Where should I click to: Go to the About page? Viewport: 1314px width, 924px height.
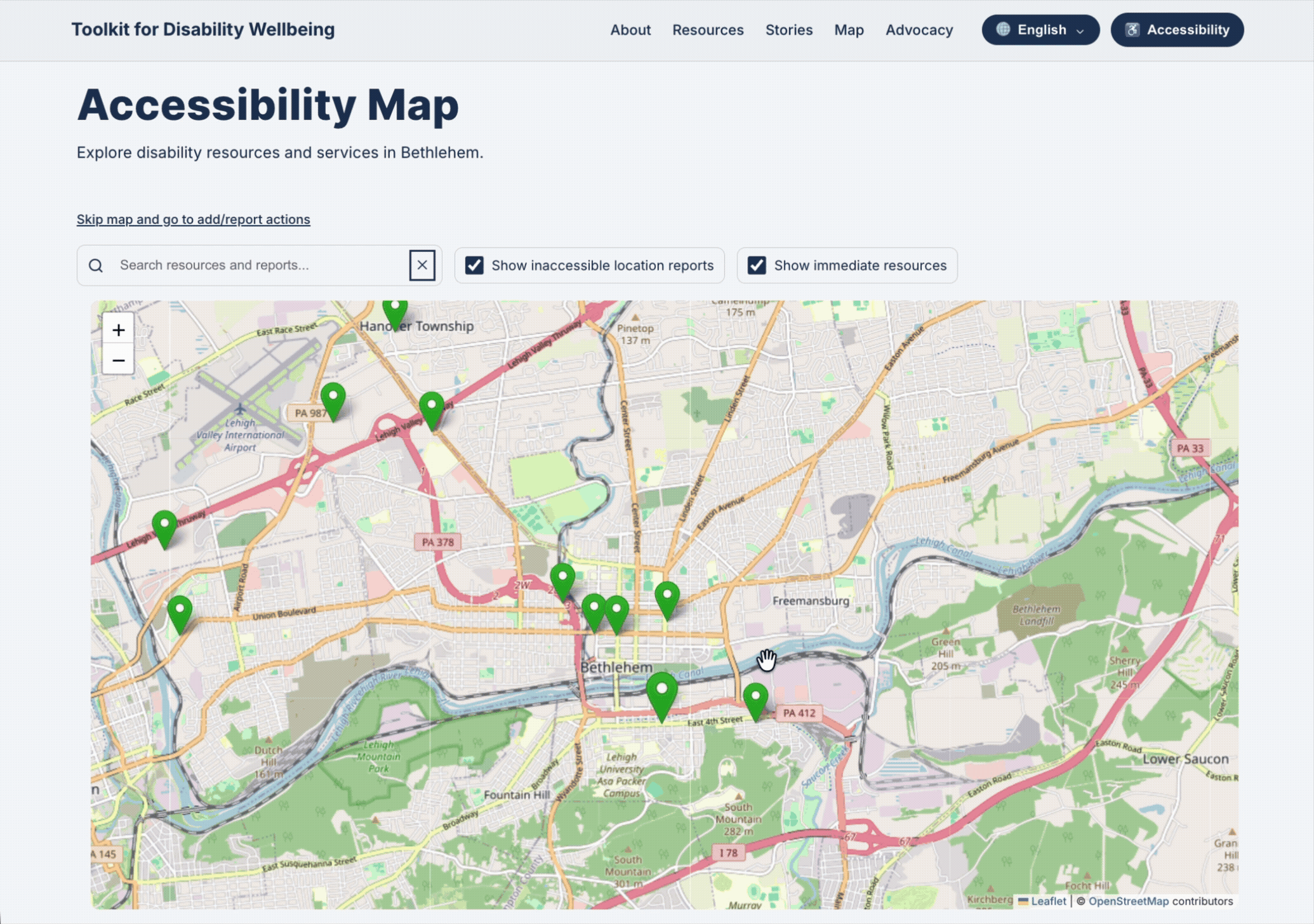point(630,30)
